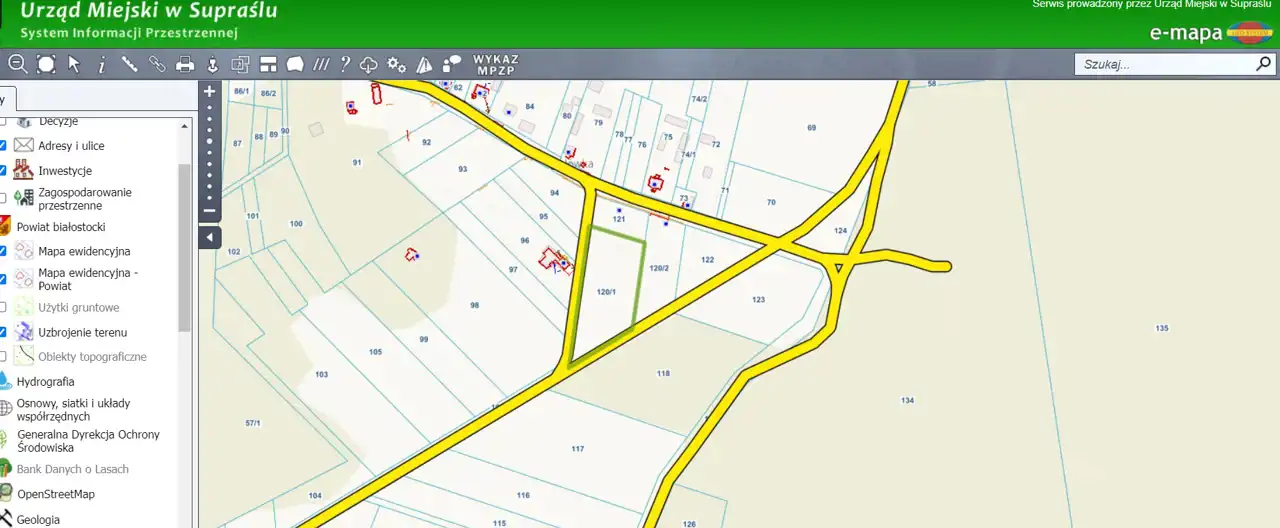Expand the Hydrografia layer group
The width and height of the screenshot is (1280, 528).
tap(45, 381)
